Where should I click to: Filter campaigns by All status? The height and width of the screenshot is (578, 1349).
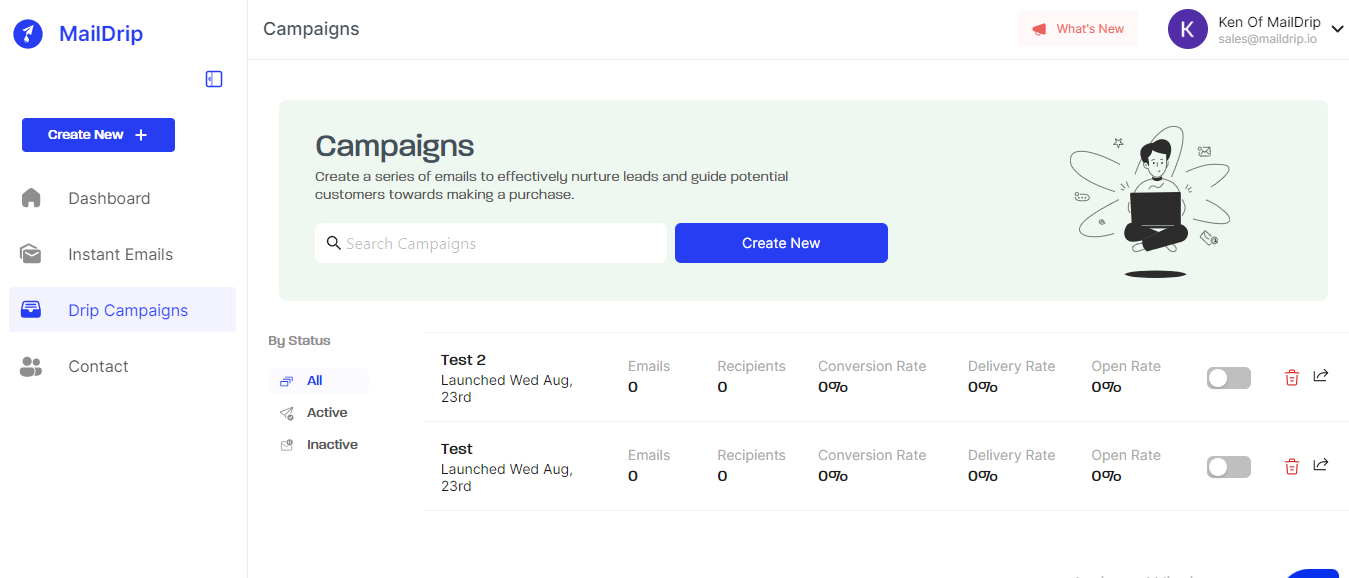point(318,381)
